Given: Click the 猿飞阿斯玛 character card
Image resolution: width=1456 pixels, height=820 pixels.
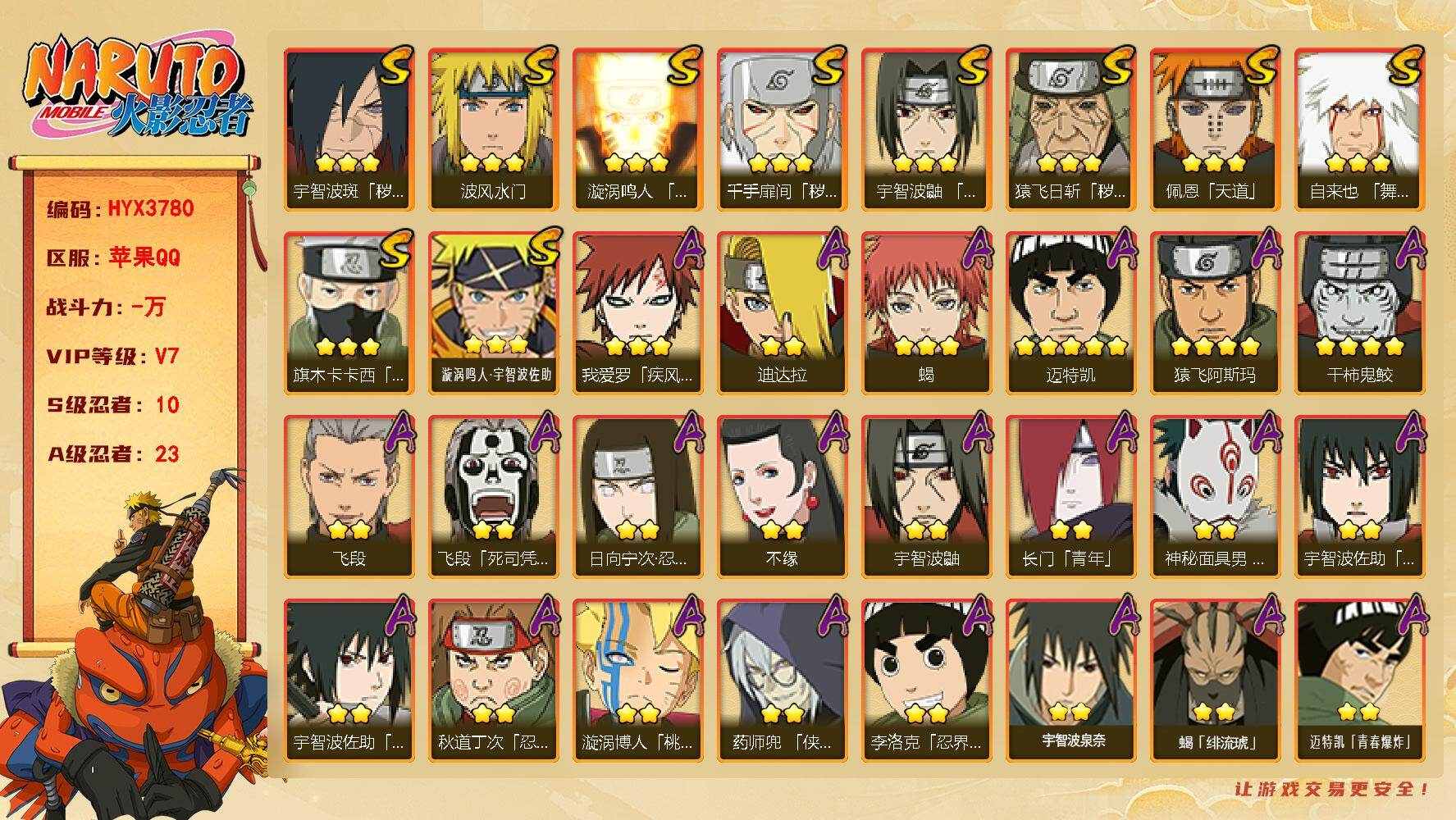Looking at the screenshot, I should tap(1215, 313).
